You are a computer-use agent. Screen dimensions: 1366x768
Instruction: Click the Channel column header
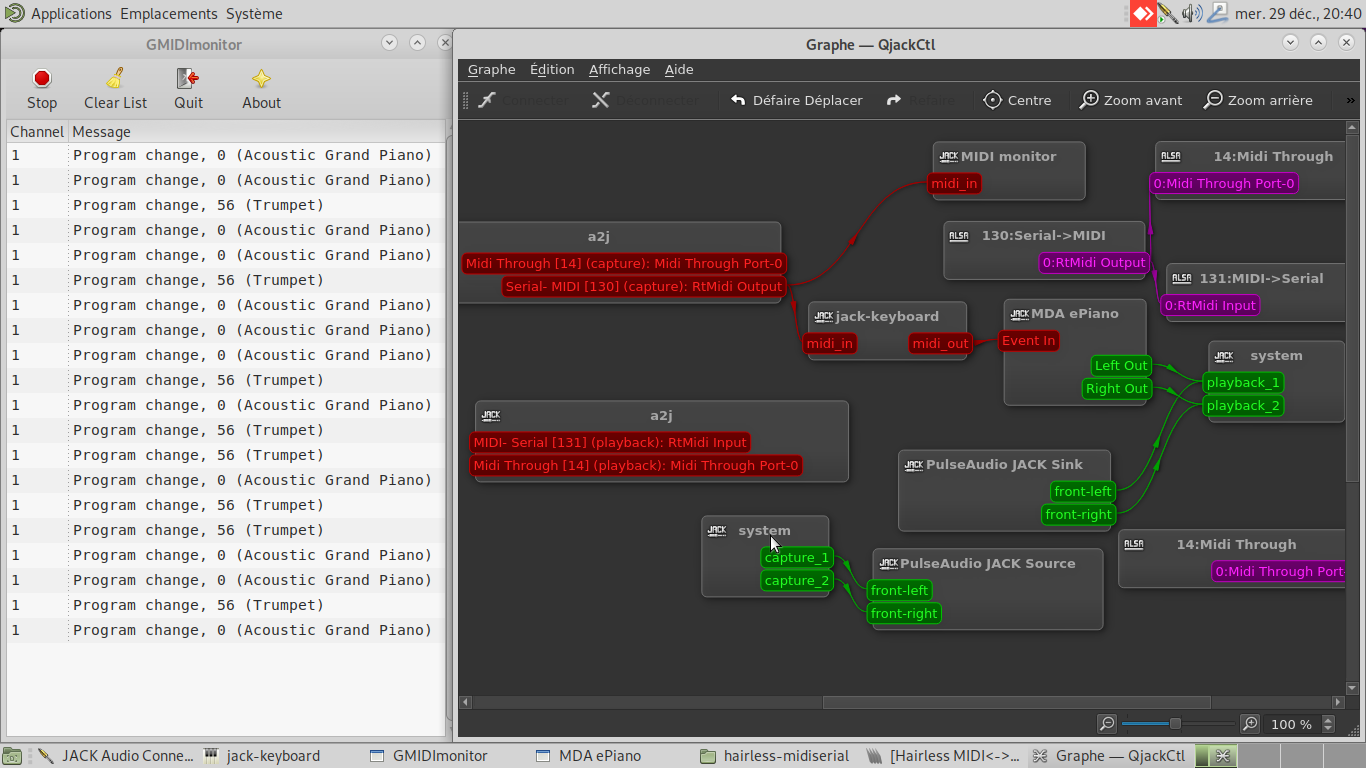[x=37, y=132]
